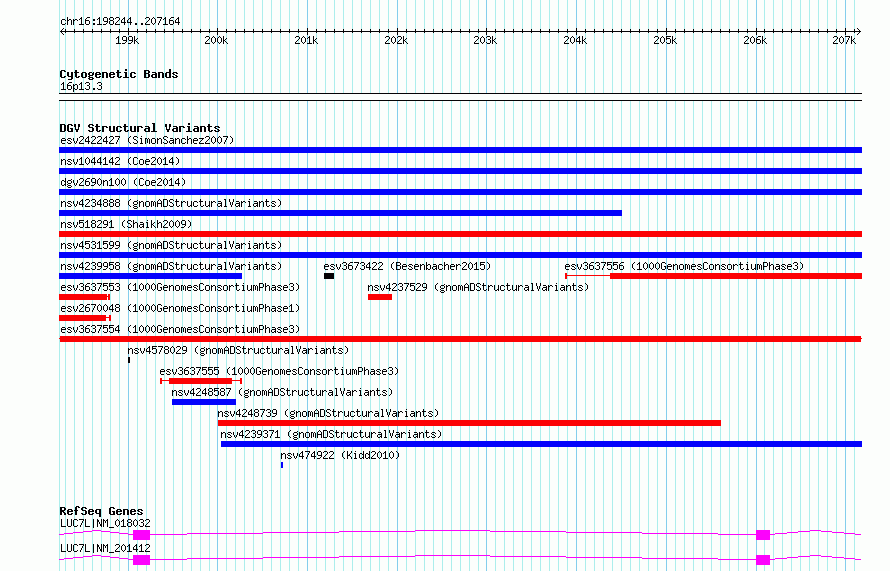Select the nsv4248587 blue variant bar
This screenshot has height=571, width=890.
(204, 402)
